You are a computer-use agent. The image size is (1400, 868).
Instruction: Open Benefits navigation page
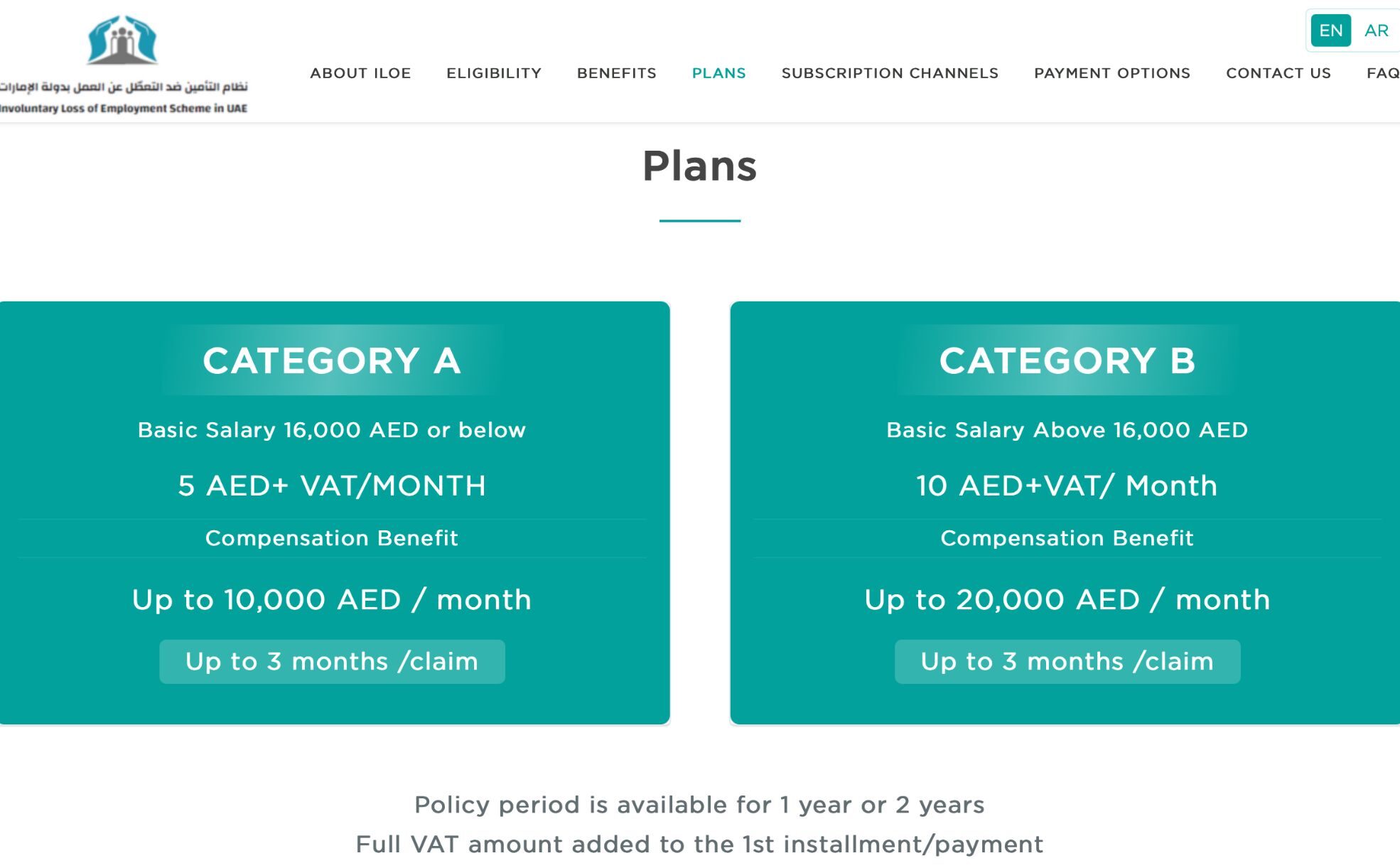(616, 72)
